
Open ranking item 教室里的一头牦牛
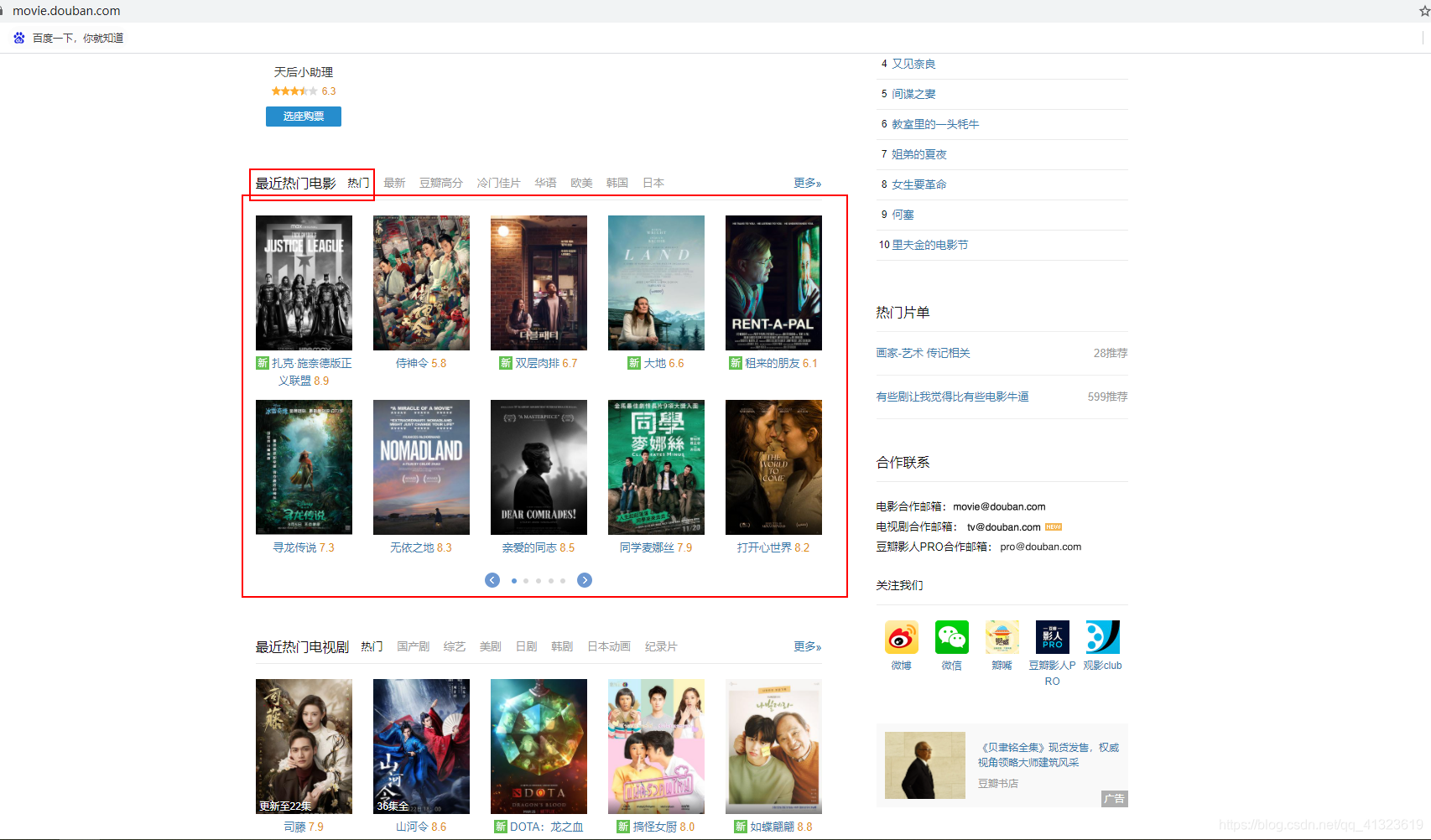point(935,124)
